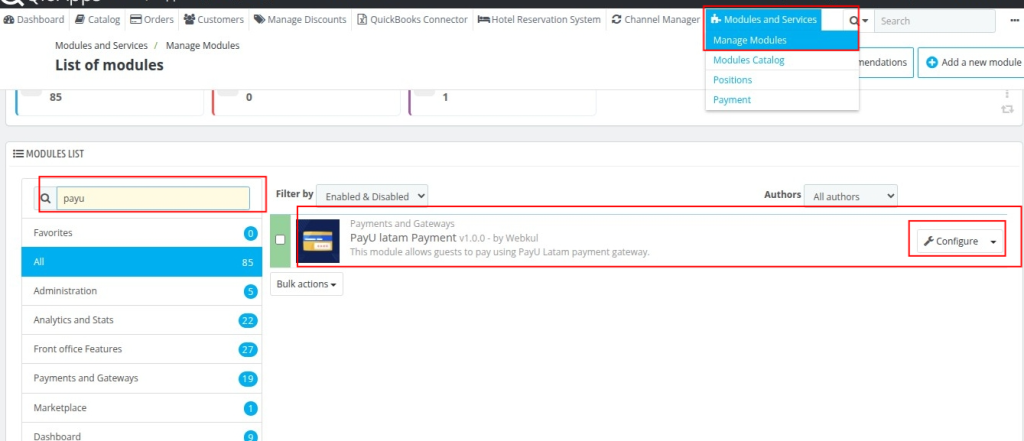The image size is (1024, 441).
Task: Select Payments and Gateways category
Action: tap(142, 378)
